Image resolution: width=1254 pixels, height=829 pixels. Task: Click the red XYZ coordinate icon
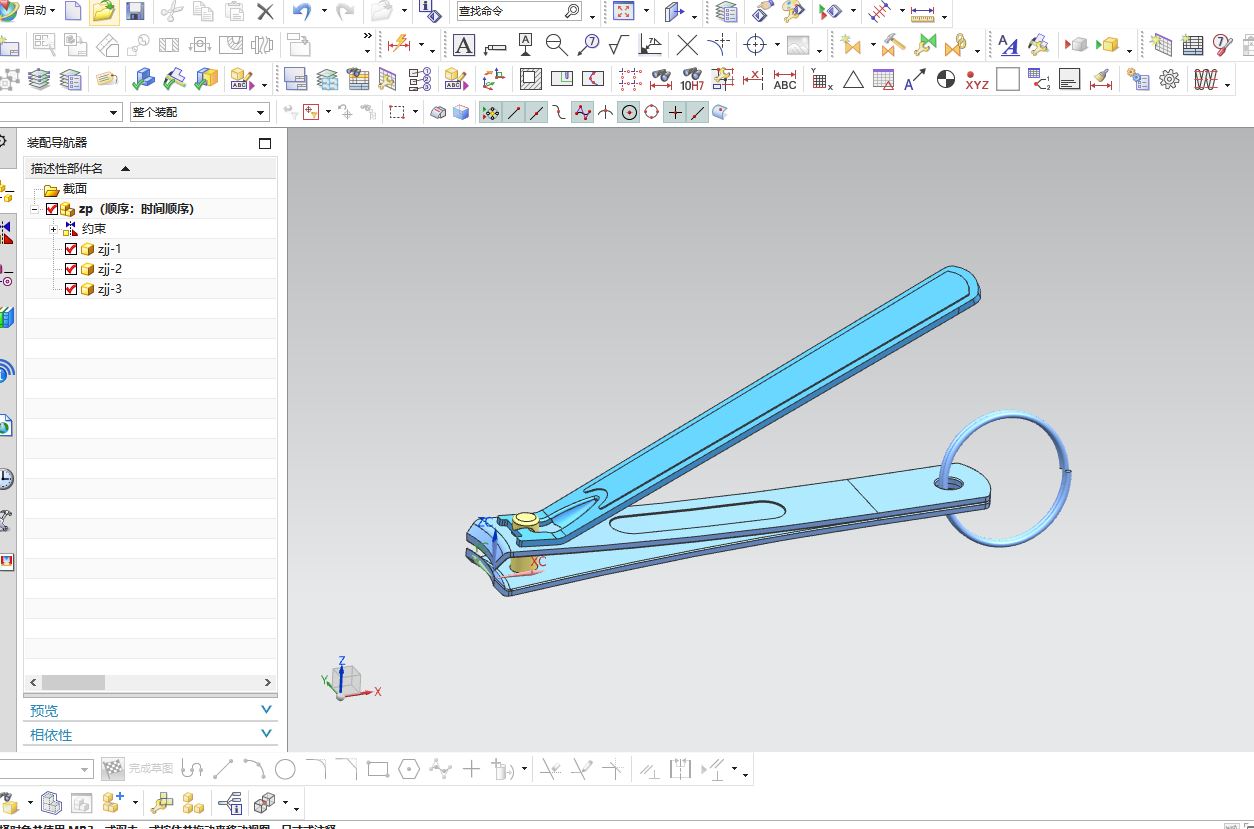click(977, 79)
